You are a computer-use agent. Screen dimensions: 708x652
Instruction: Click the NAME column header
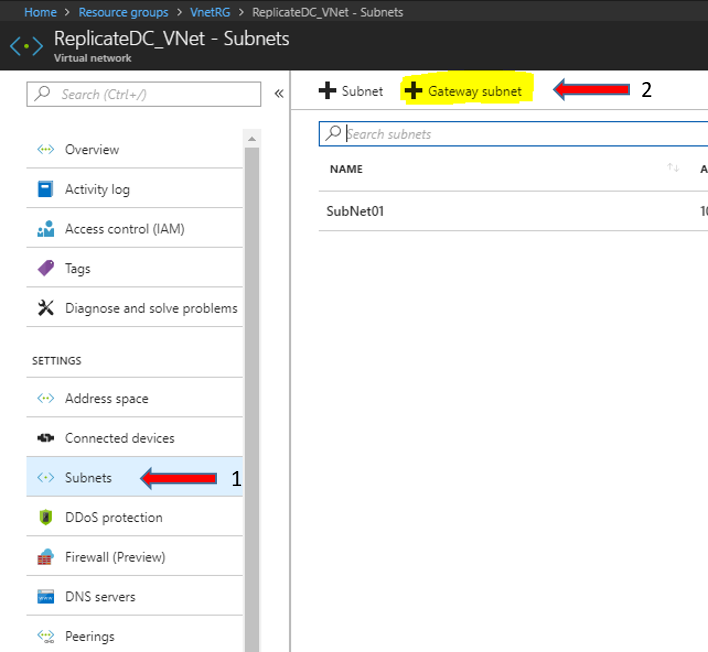[346, 169]
